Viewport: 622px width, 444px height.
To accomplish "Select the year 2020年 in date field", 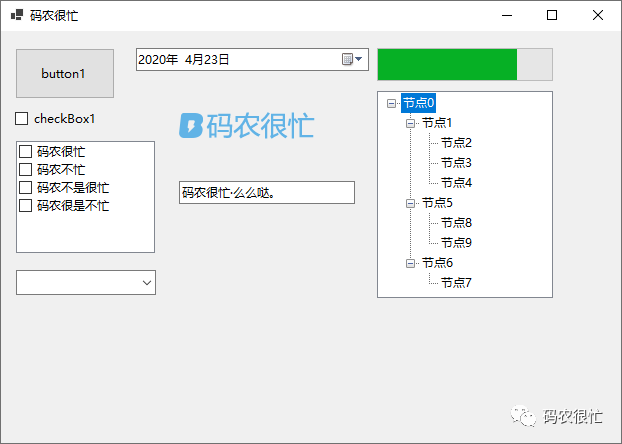I will click(x=158, y=60).
